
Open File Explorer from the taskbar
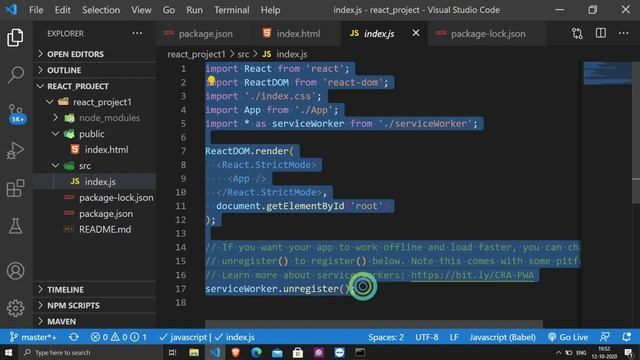(194, 352)
